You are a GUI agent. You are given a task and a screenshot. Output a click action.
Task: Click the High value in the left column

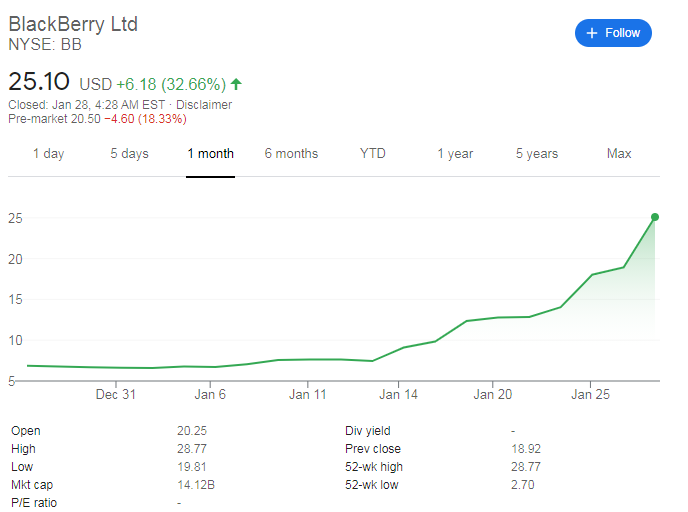click(192, 449)
